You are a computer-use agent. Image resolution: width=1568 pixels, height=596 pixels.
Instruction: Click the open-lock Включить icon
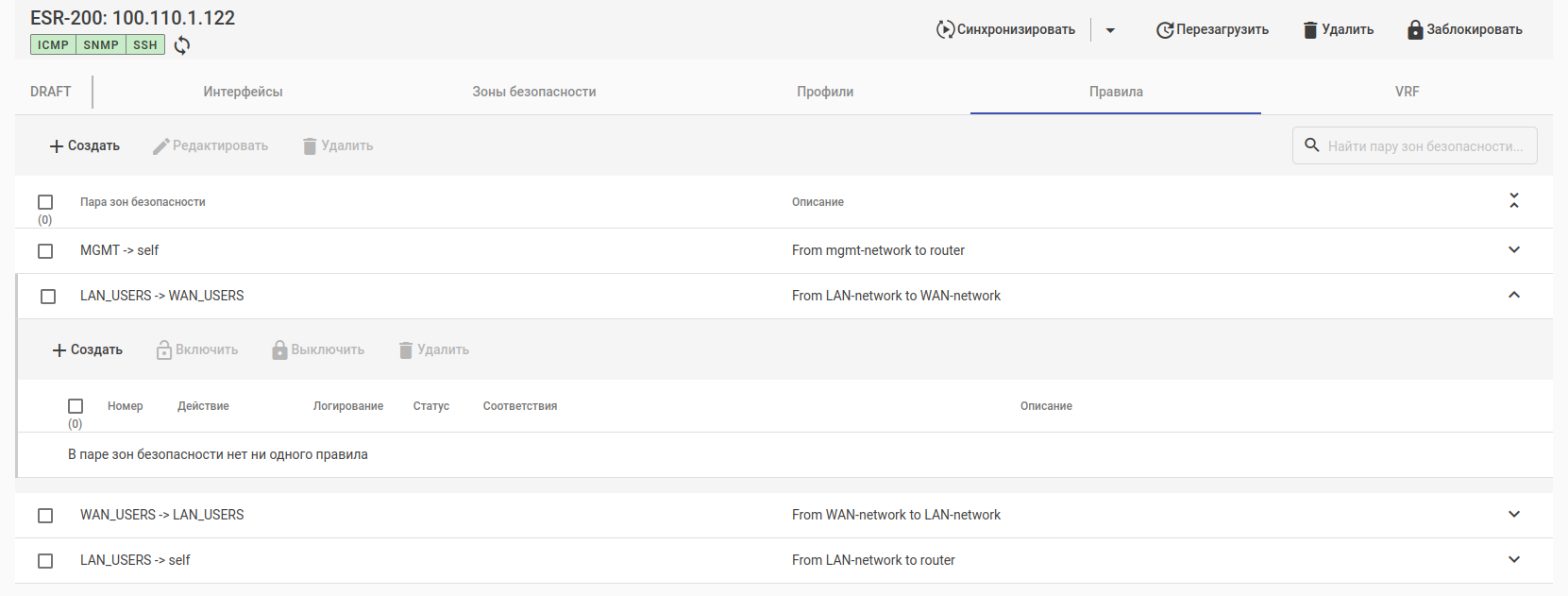164,350
